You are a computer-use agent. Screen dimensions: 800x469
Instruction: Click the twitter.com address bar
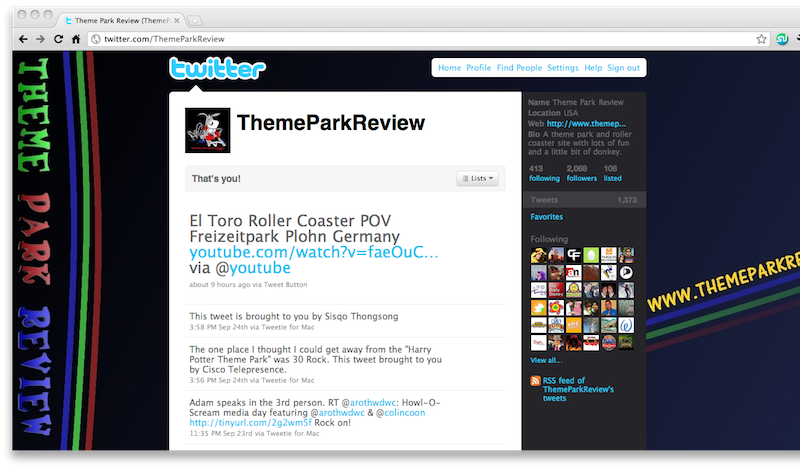(423, 39)
